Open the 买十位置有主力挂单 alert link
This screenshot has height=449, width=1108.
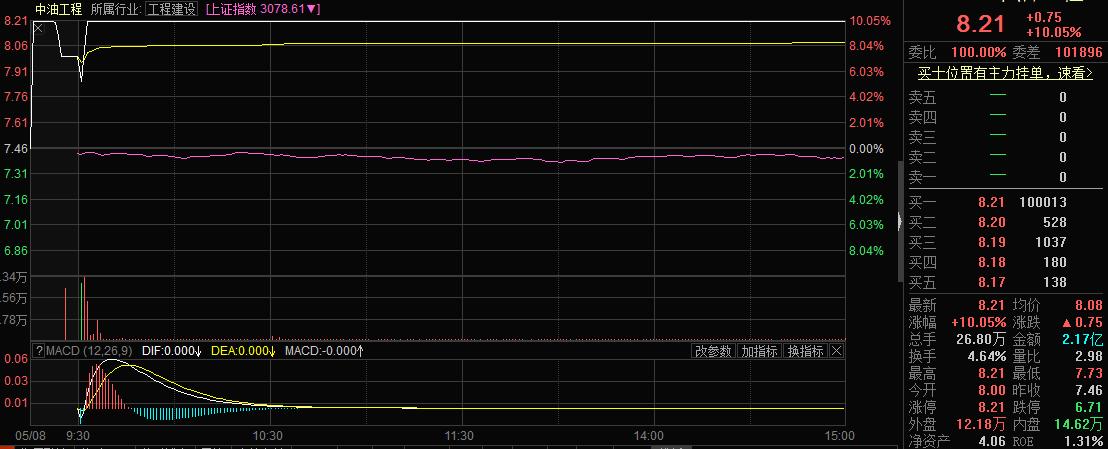point(1003,73)
